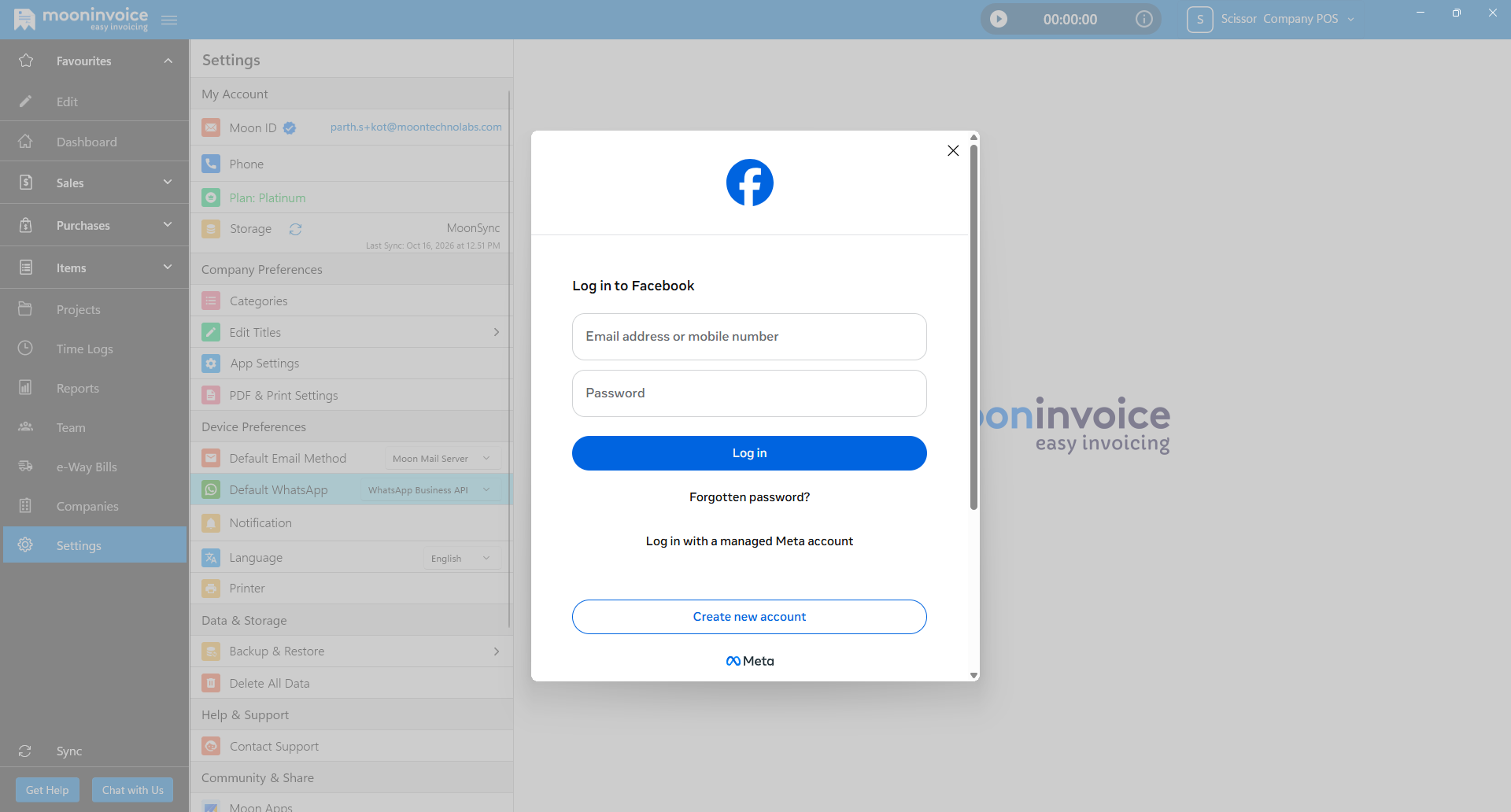This screenshot has width=1511, height=812.
Task: Click the e-Way Bills truck icon
Action: tap(25, 466)
